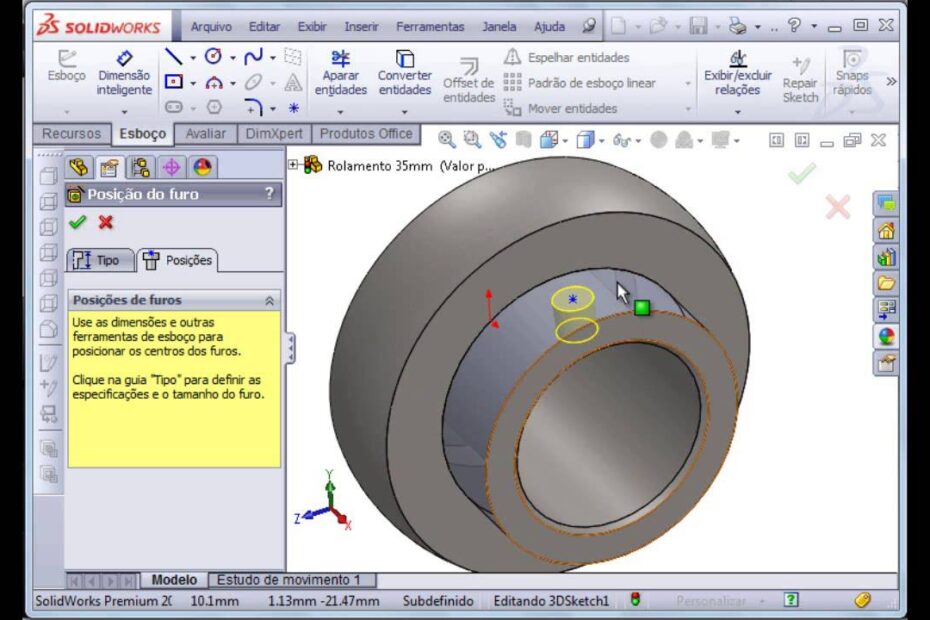
Task: Open the Appearances tab in task pane
Action: [x=886, y=336]
